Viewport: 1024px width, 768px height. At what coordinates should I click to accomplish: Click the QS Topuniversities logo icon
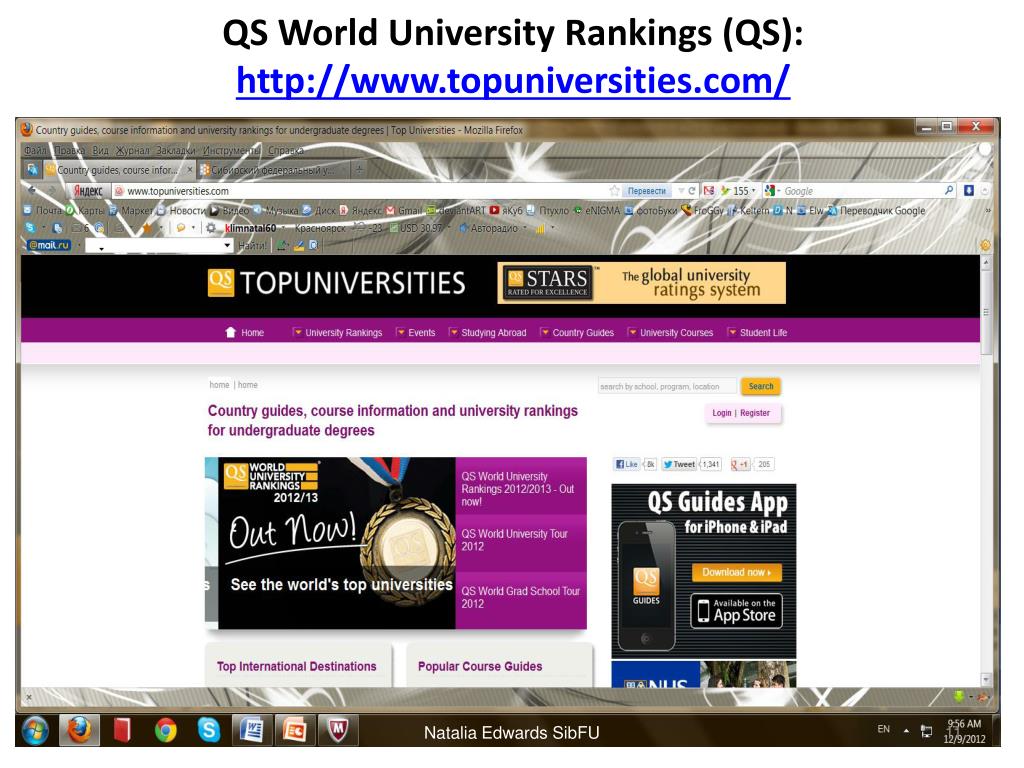pyautogui.click(x=221, y=283)
